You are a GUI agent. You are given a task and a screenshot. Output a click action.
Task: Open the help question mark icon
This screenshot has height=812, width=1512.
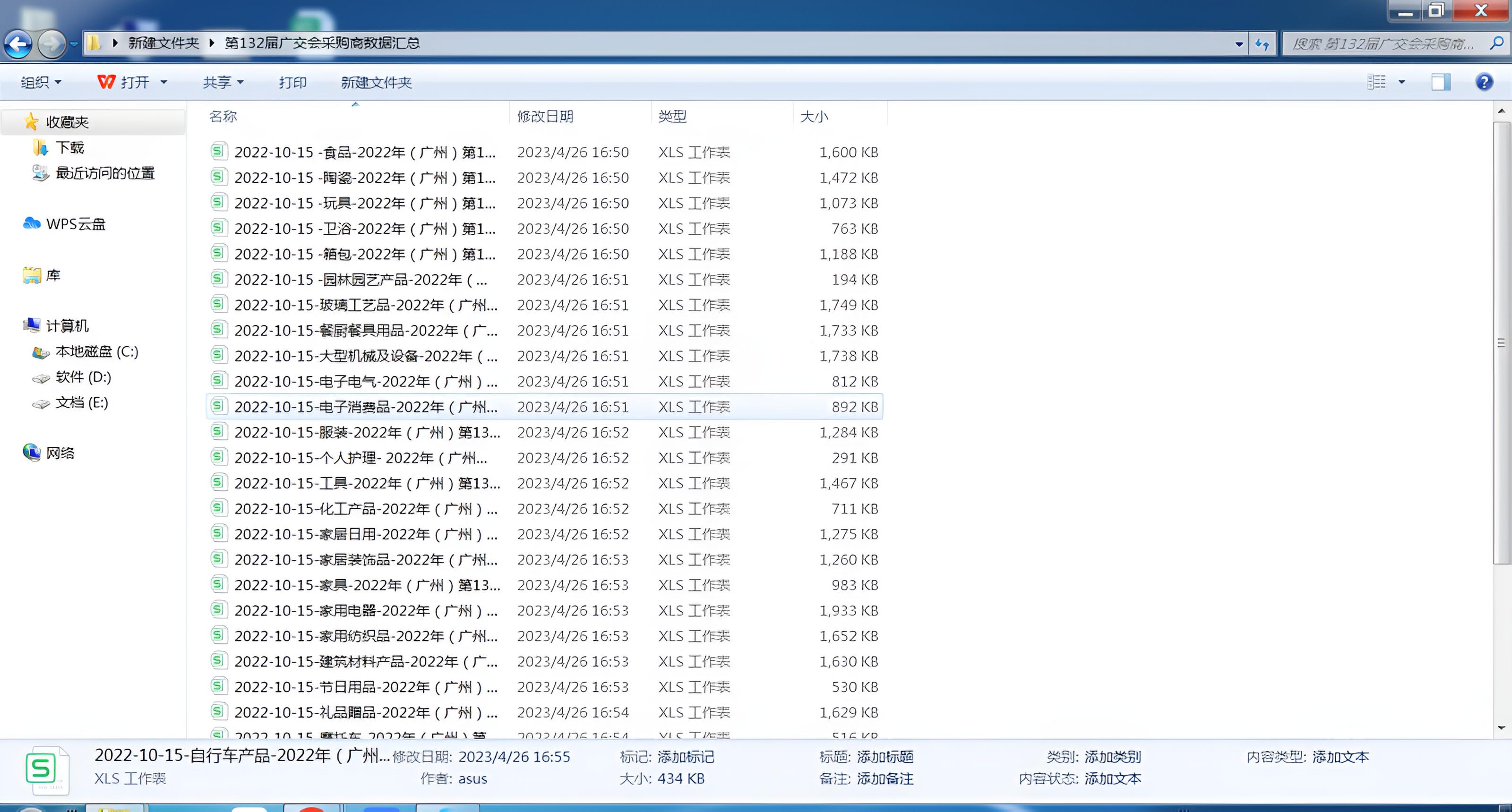1484,82
